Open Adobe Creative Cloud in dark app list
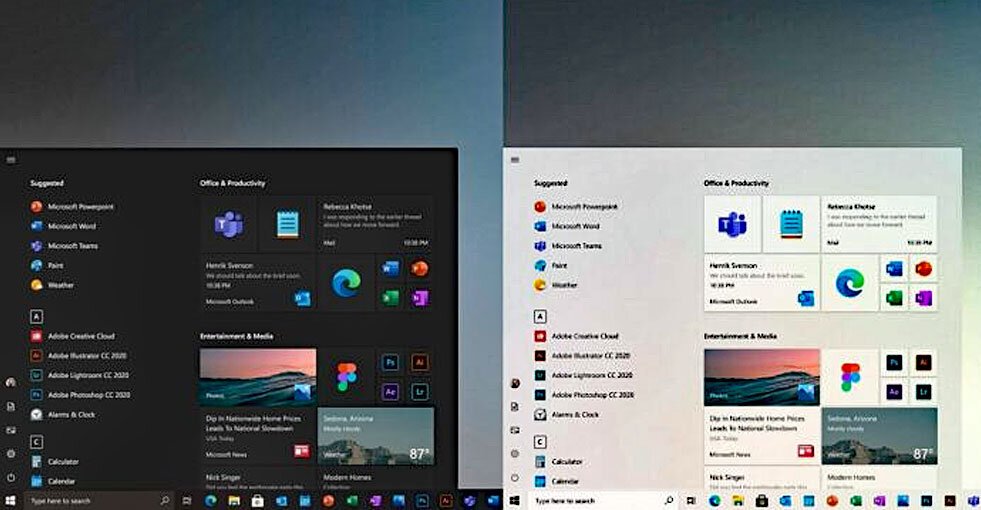This screenshot has height=510, width=981. pyautogui.click(x=73, y=336)
